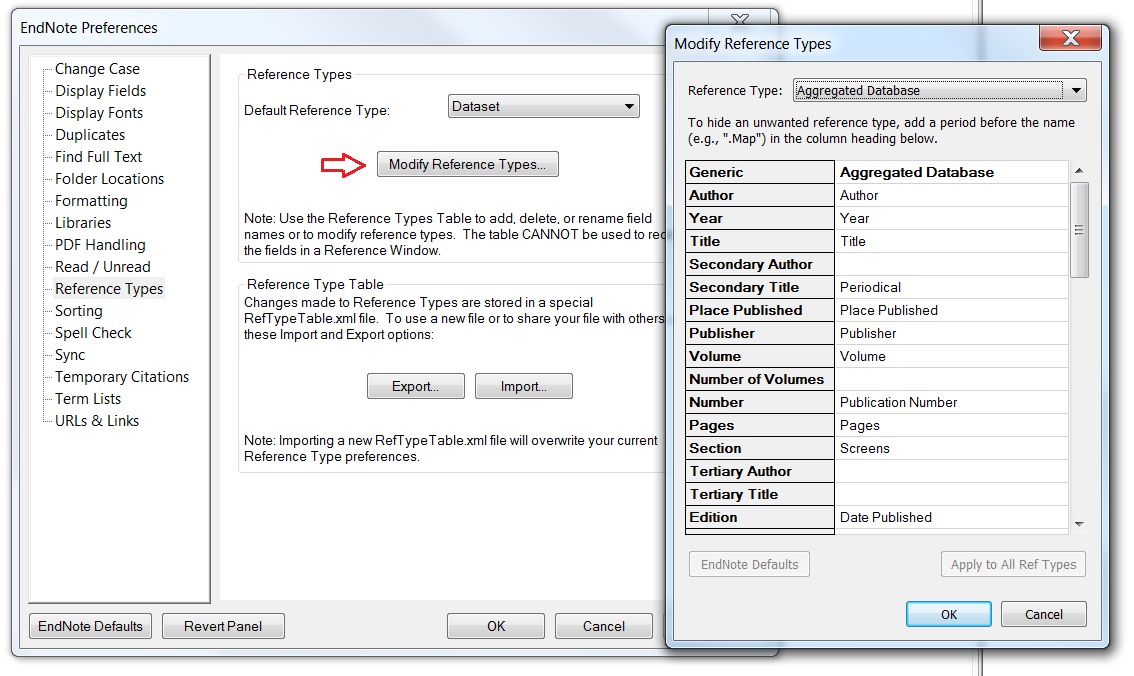
Task: Go to PDF Handling preferences
Action: [x=100, y=245]
